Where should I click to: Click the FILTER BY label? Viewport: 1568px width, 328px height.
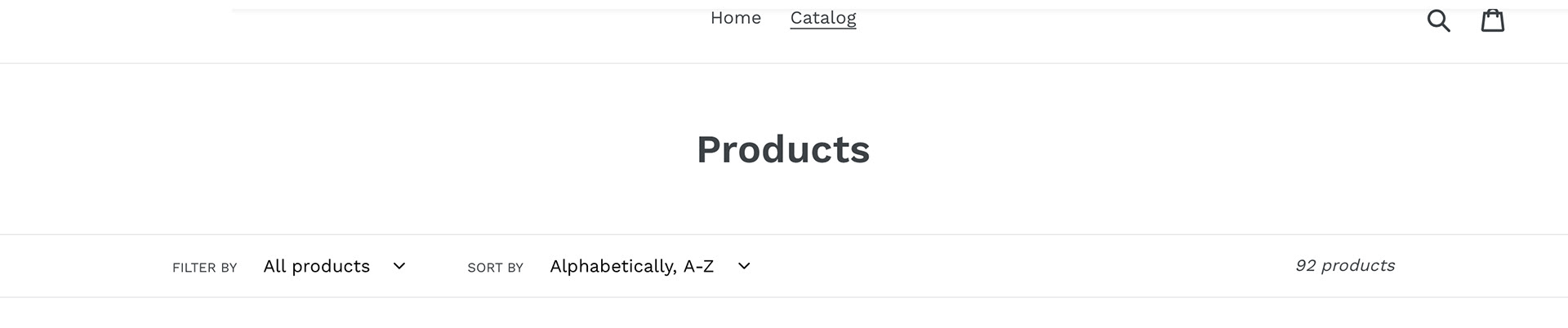tap(204, 268)
